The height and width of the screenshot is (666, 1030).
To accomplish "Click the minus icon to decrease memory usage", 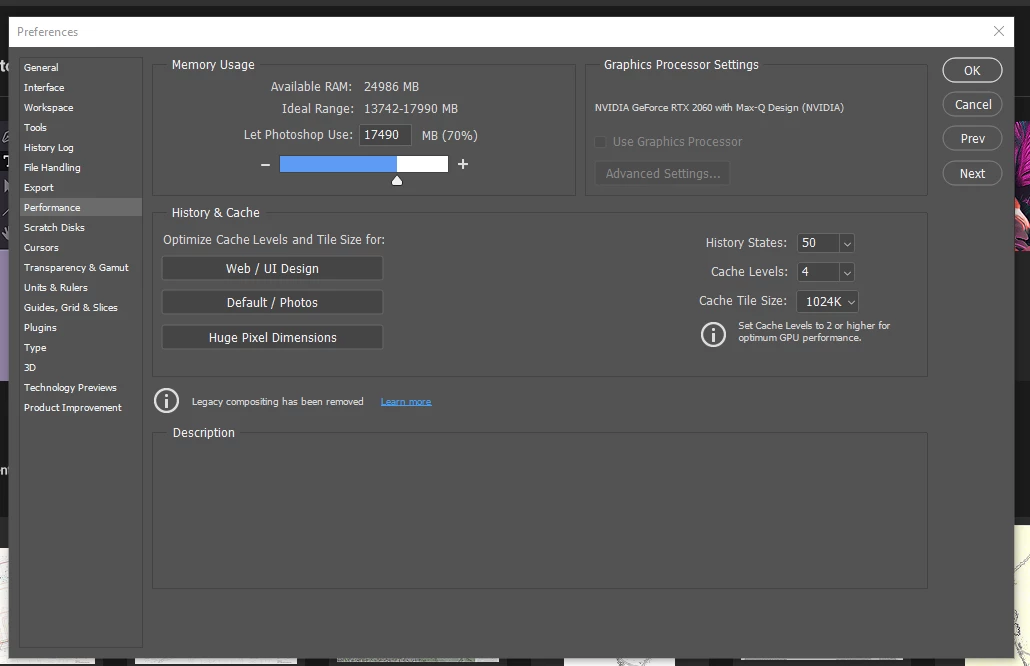I will point(265,164).
